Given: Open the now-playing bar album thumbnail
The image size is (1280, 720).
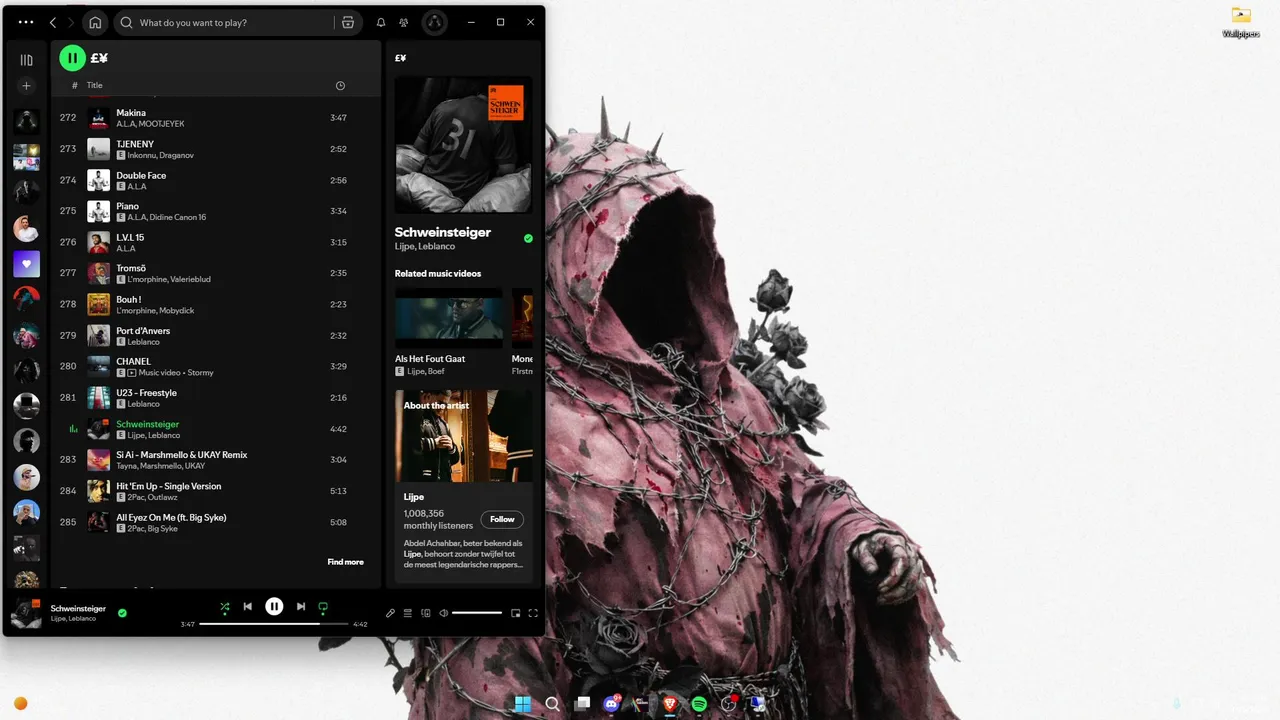Looking at the screenshot, I should (26, 612).
